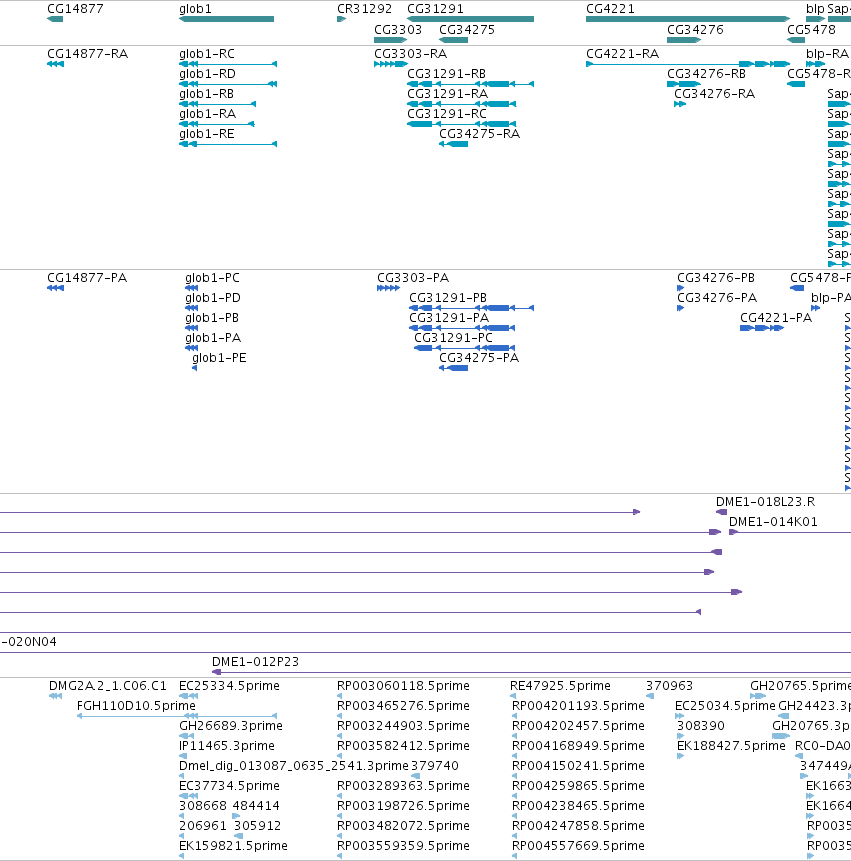This screenshot has height=861, width=851.
Task: Select EST GH26689.3prime
Action: click(231, 726)
